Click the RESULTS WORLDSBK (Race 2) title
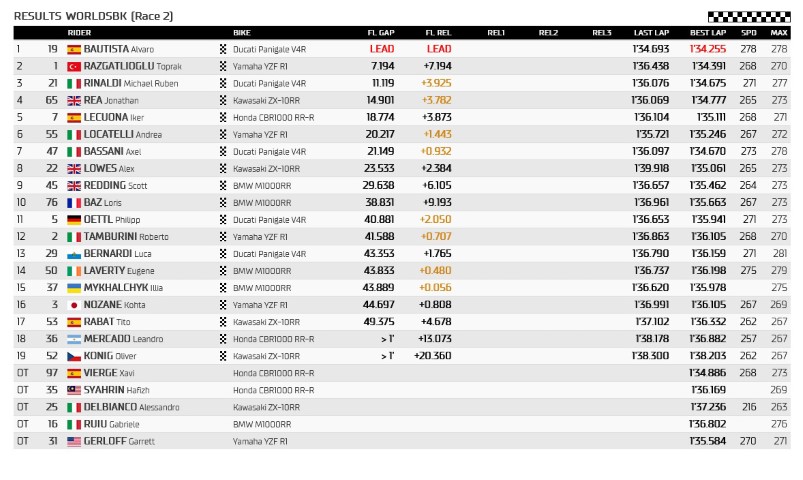Viewport: 803px width, 480px height. click(93, 16)
